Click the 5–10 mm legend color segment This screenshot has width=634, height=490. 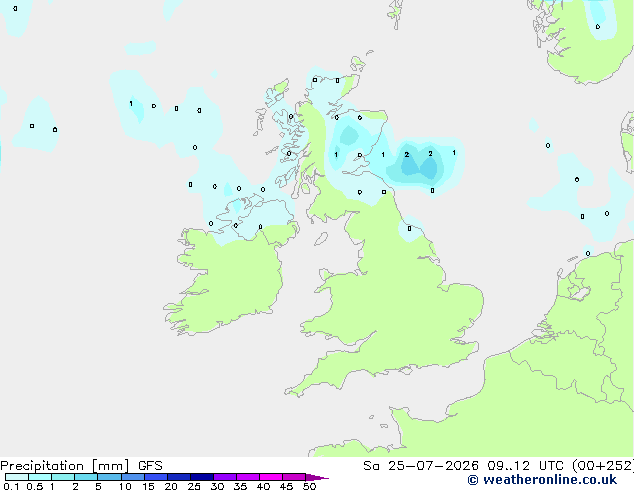(x=109, y=477)
